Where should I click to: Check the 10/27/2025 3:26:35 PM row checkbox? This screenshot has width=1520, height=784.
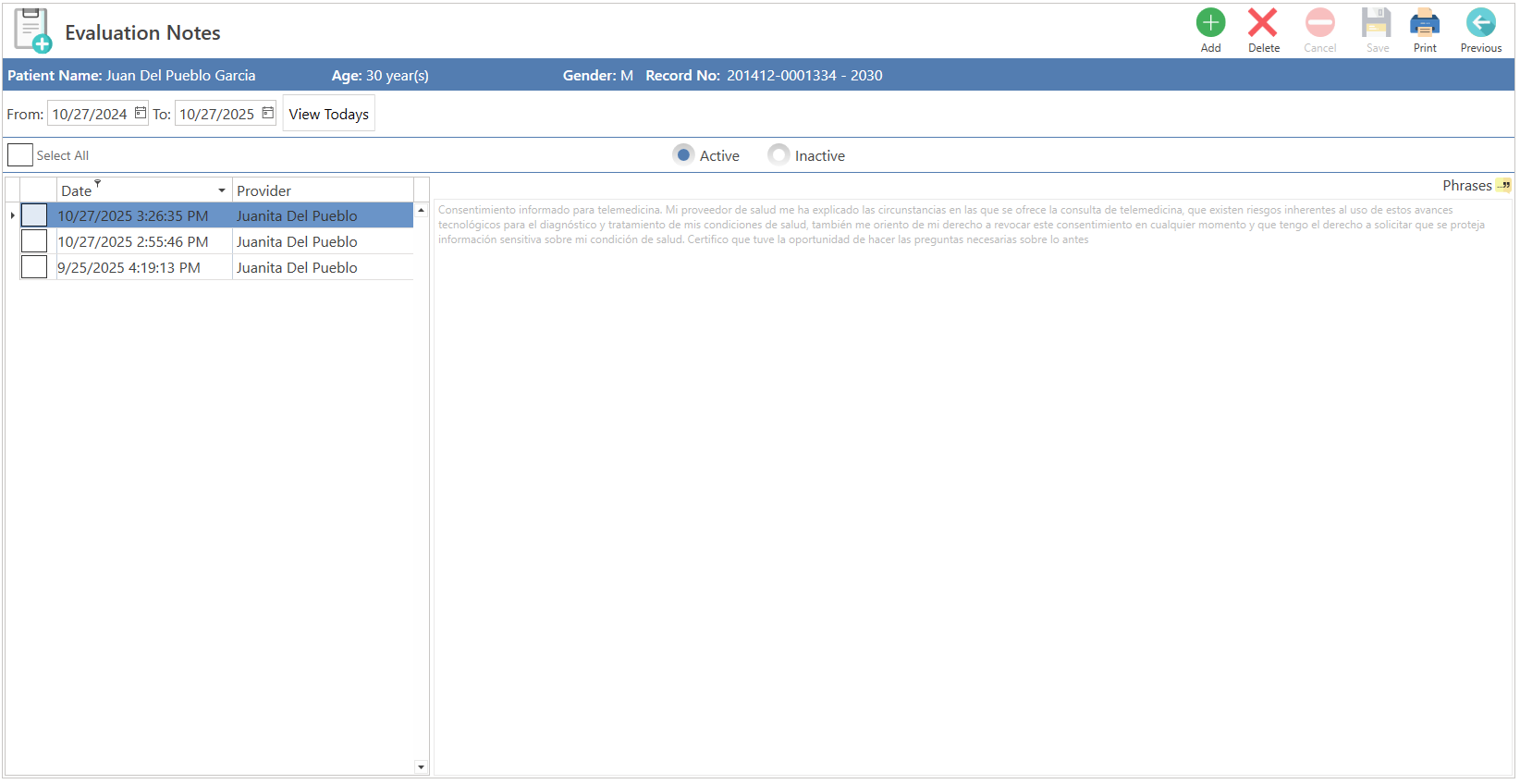click(34, 215)
